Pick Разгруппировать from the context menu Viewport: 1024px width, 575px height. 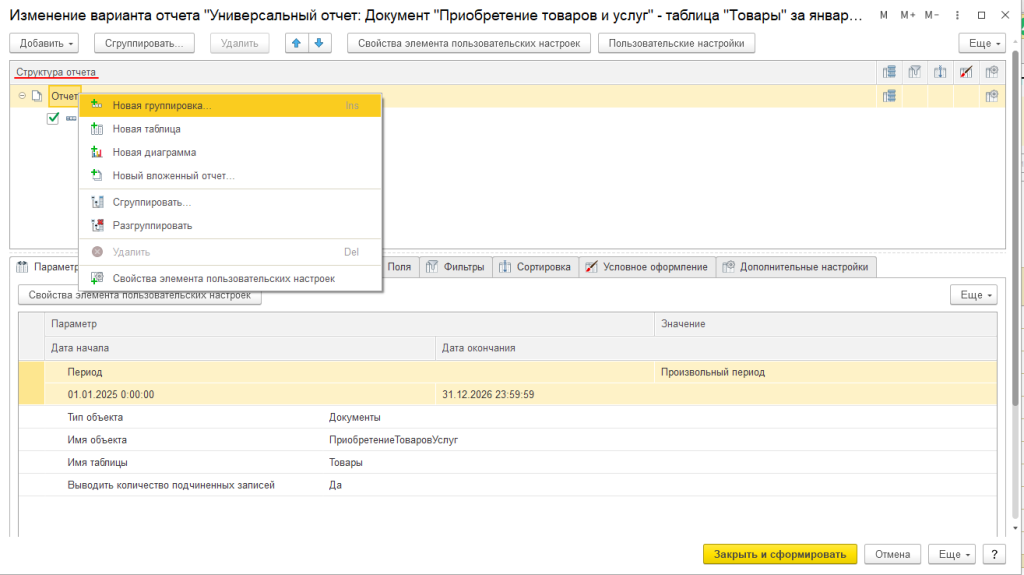pos(152,226)
